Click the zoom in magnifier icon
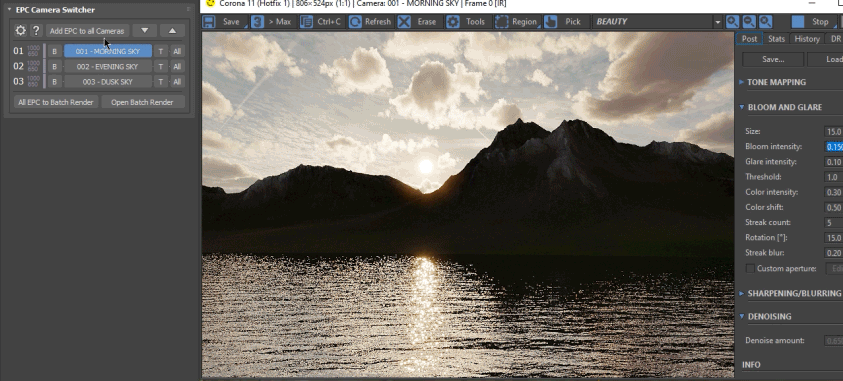This screenshot has height=381, width=843. (732, 21)
